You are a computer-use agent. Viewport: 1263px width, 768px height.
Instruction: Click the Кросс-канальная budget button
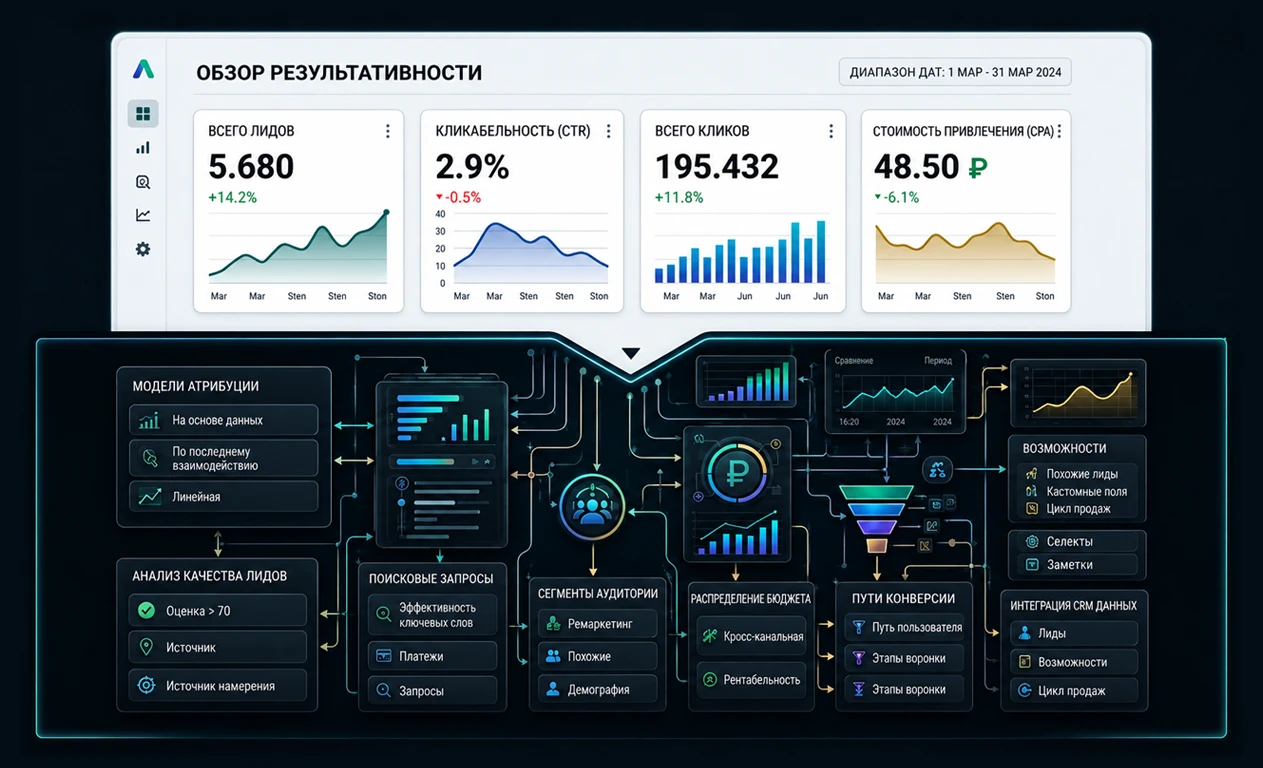pos(751,636)
